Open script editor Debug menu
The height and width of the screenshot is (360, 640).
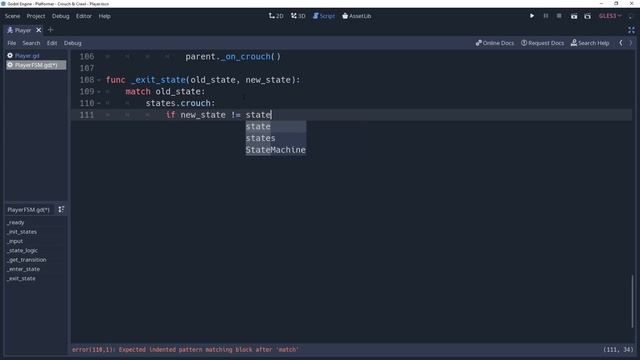(73, 43)
